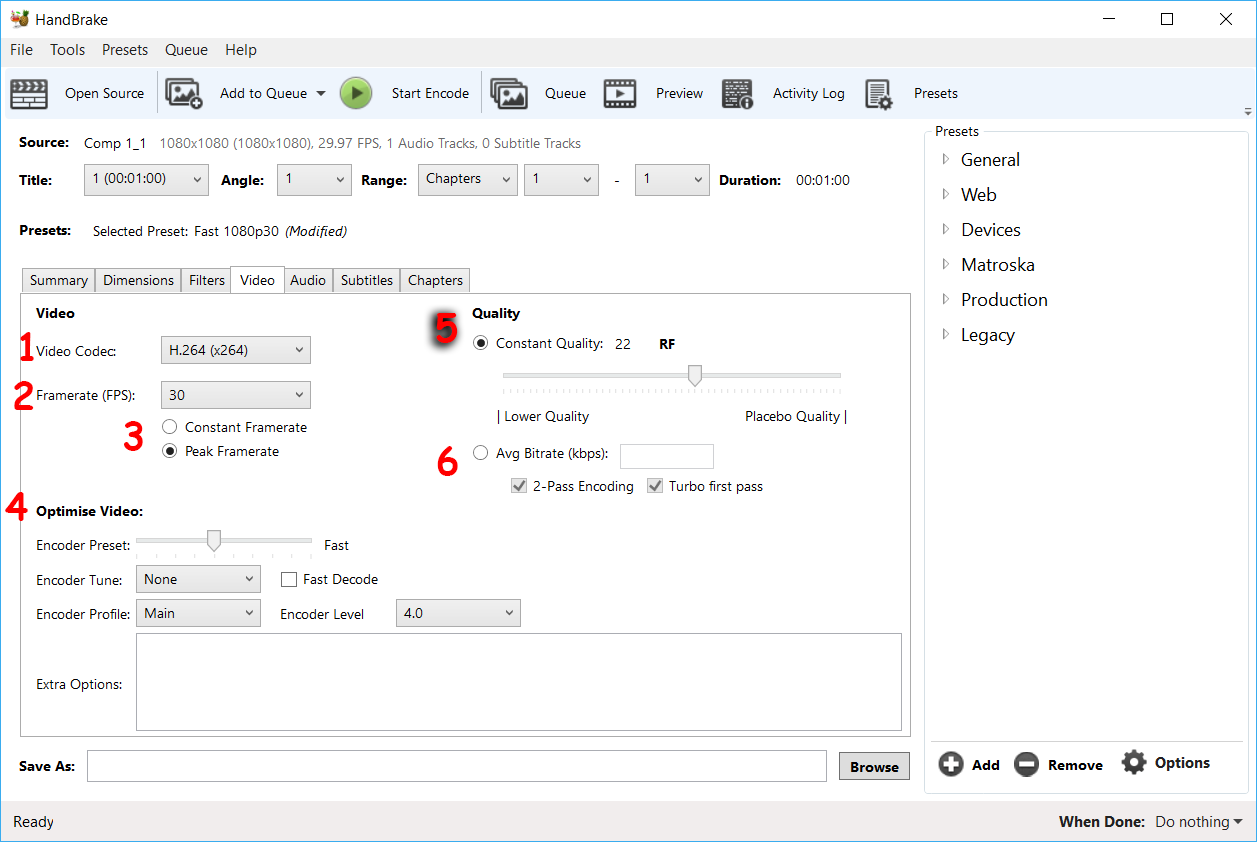Click the Remove preset minus icon

click(1026, 765)
